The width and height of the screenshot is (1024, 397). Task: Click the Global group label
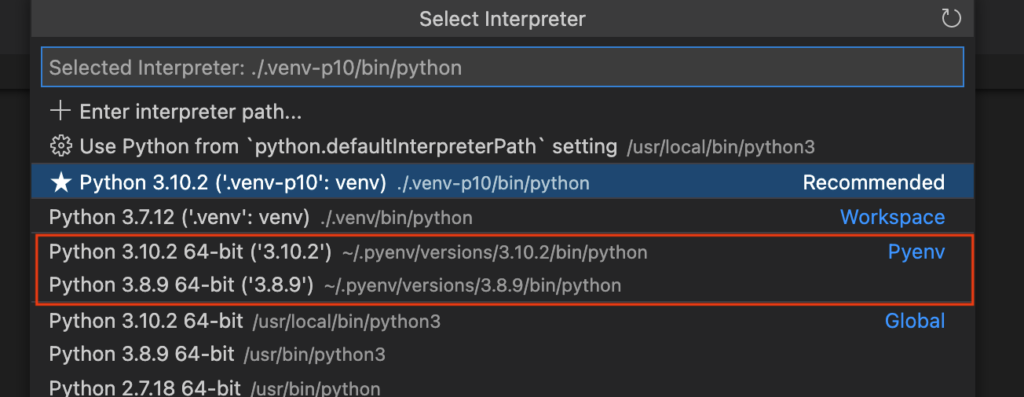coord(915,321)
